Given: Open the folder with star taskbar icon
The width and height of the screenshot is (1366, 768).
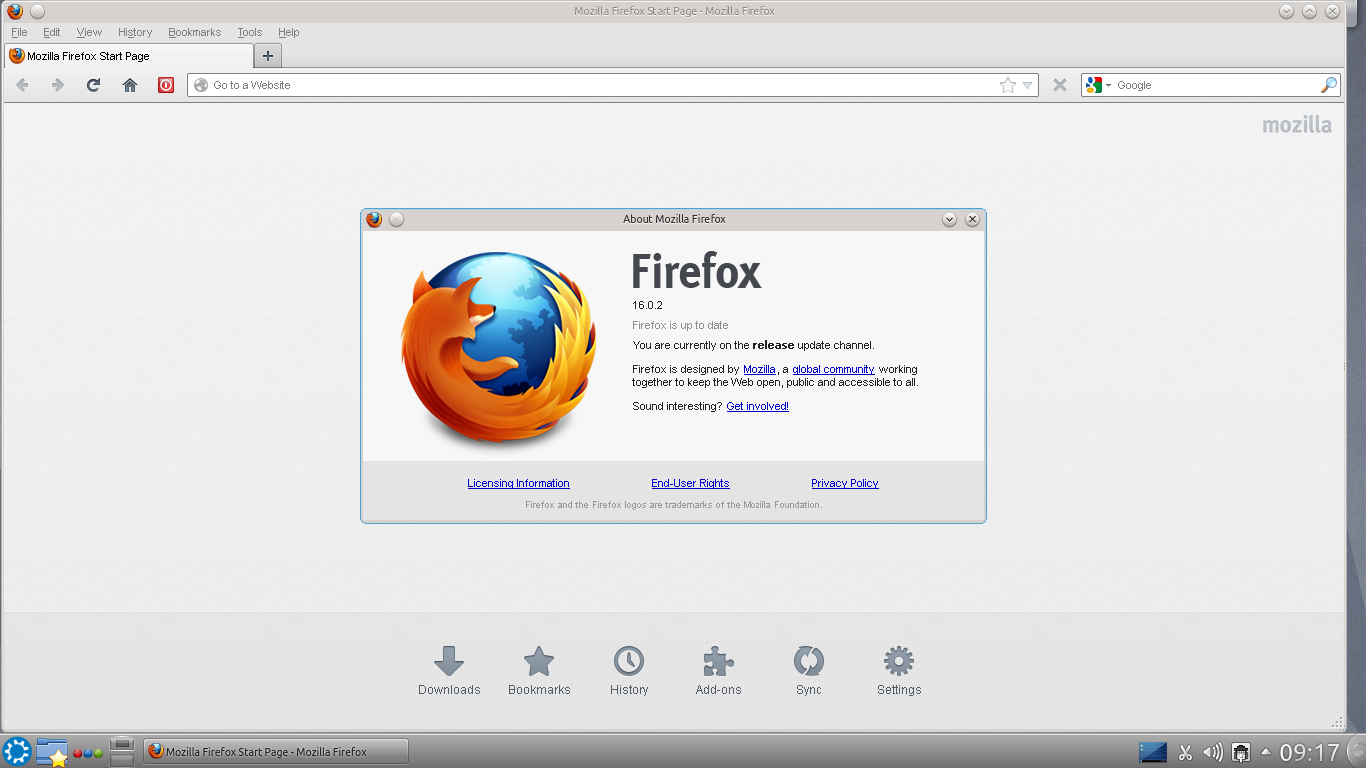Looking at the screenshot, I should click(x=52, y=752).
